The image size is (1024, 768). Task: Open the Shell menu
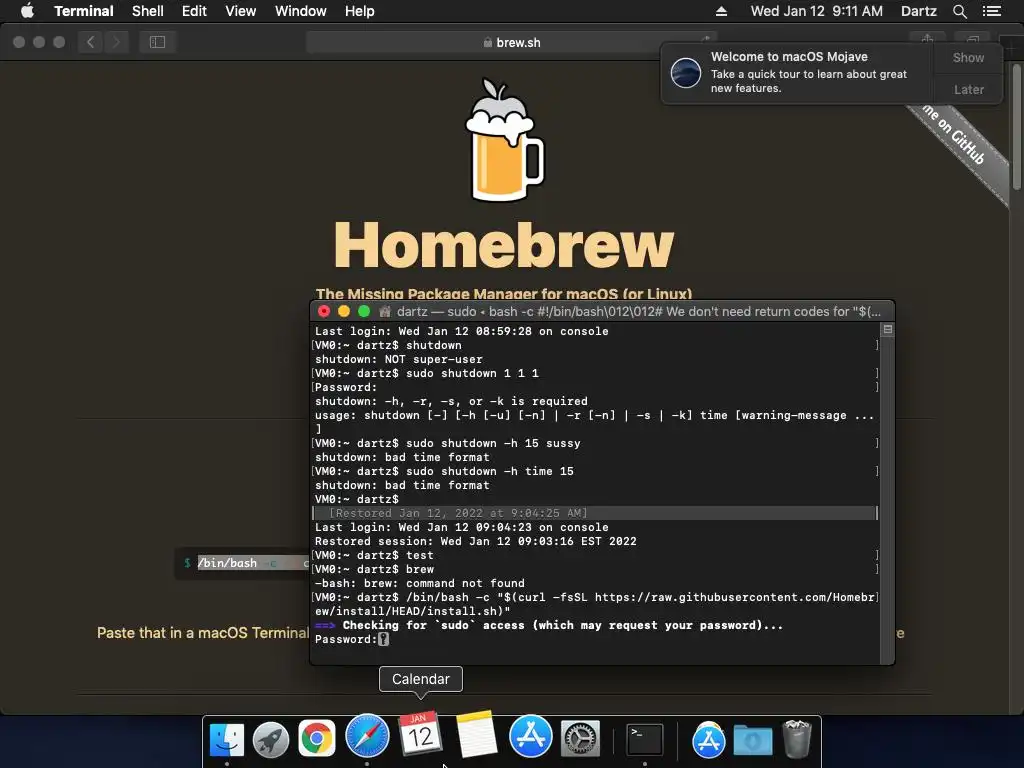tap(148, 11)
